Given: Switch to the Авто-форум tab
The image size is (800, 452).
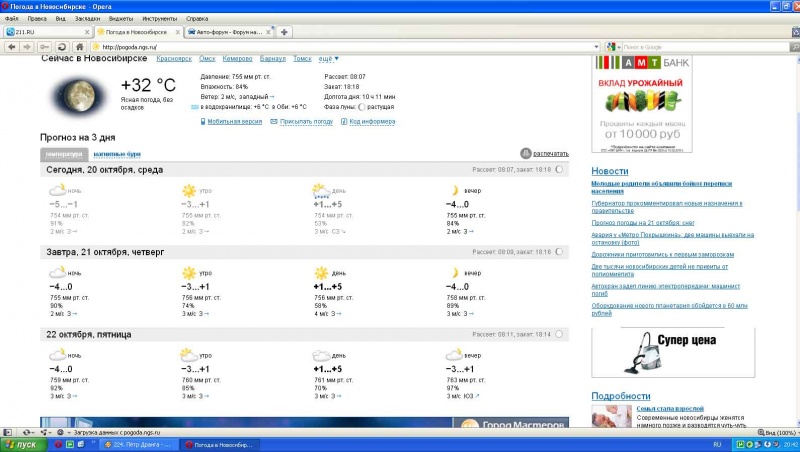Looking at the screenshot, I should [230, 32].
